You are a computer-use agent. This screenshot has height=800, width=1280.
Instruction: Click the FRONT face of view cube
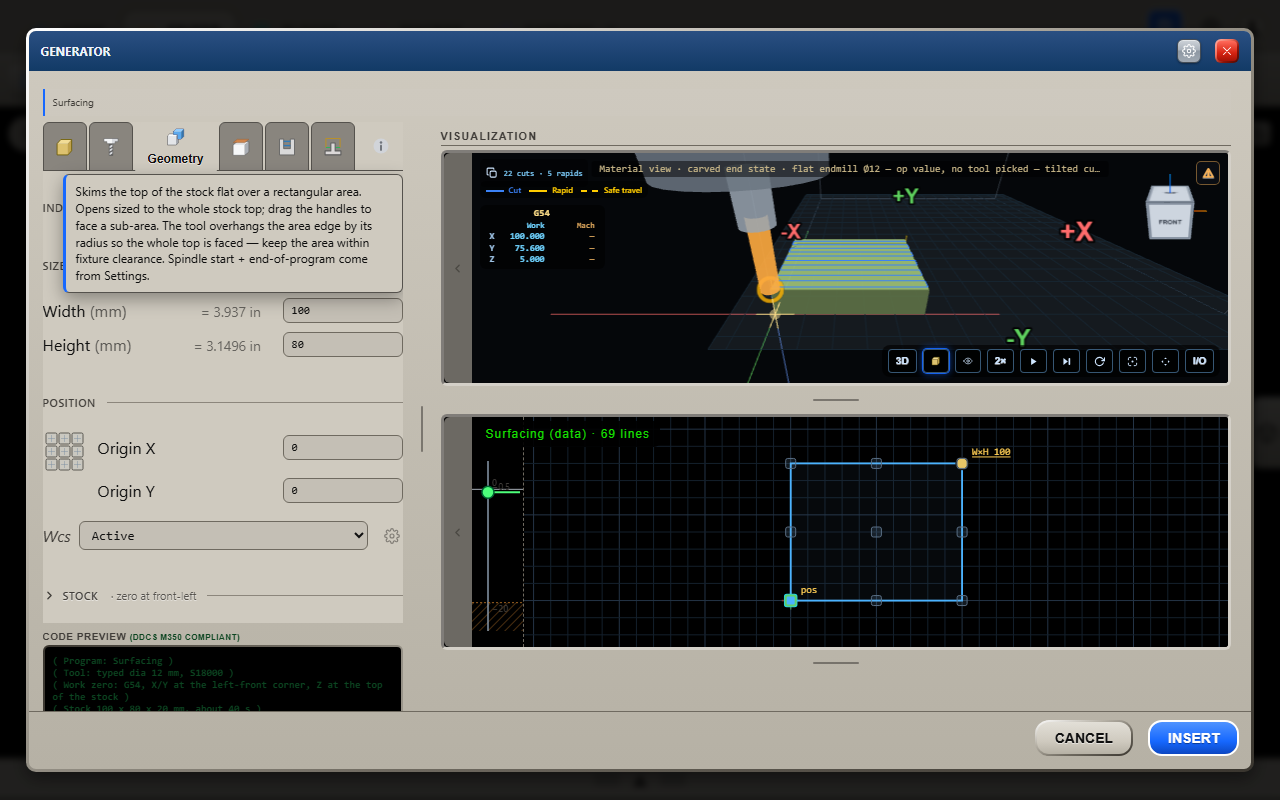pos(1170,221)
